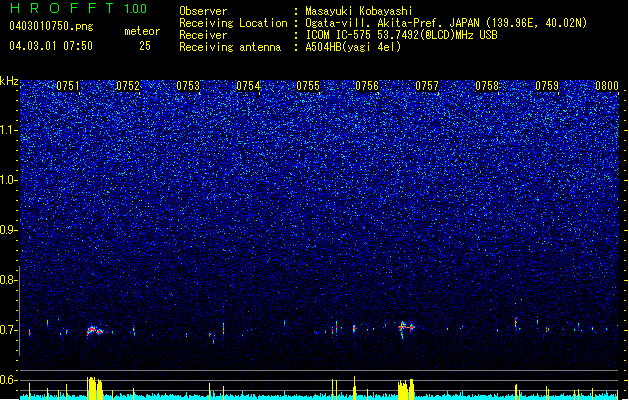Viewport: 629px width, 400px height.
Task: Click the 0751 time marker
Action: point(68,86)
